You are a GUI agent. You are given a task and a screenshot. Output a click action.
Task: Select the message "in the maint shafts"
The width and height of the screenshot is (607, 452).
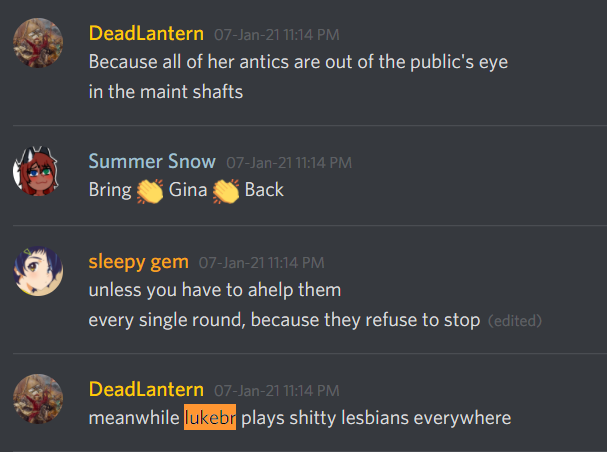click(x=166, y=92)
